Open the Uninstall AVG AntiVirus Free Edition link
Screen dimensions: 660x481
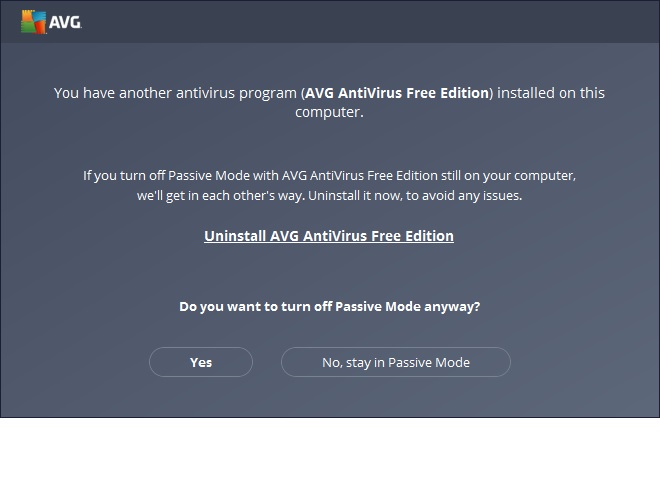329,236
